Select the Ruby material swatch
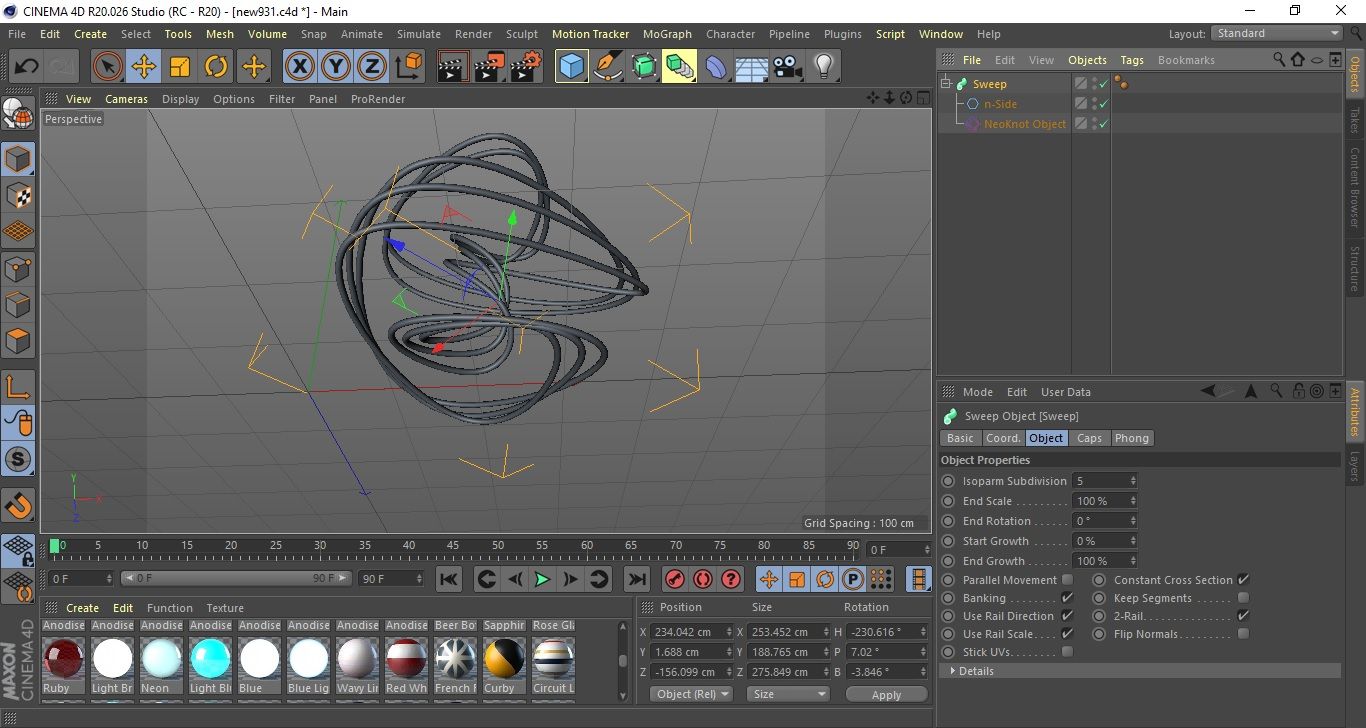Image resolution: width=1366 pixels, height=728 pixels. [63, 659]
